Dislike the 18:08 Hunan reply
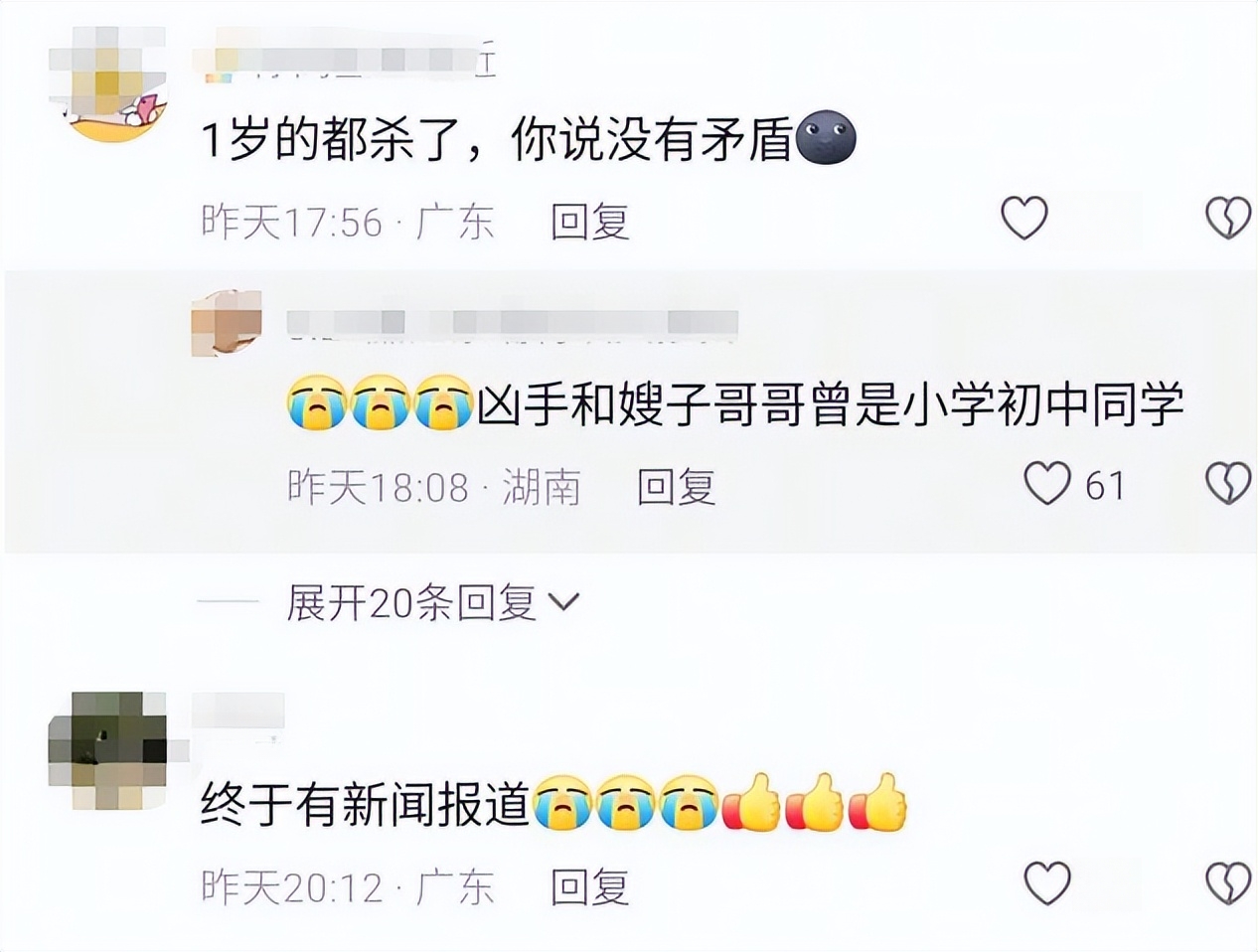This screenshot has height=952, width=1258. [x=1229, y=484]
